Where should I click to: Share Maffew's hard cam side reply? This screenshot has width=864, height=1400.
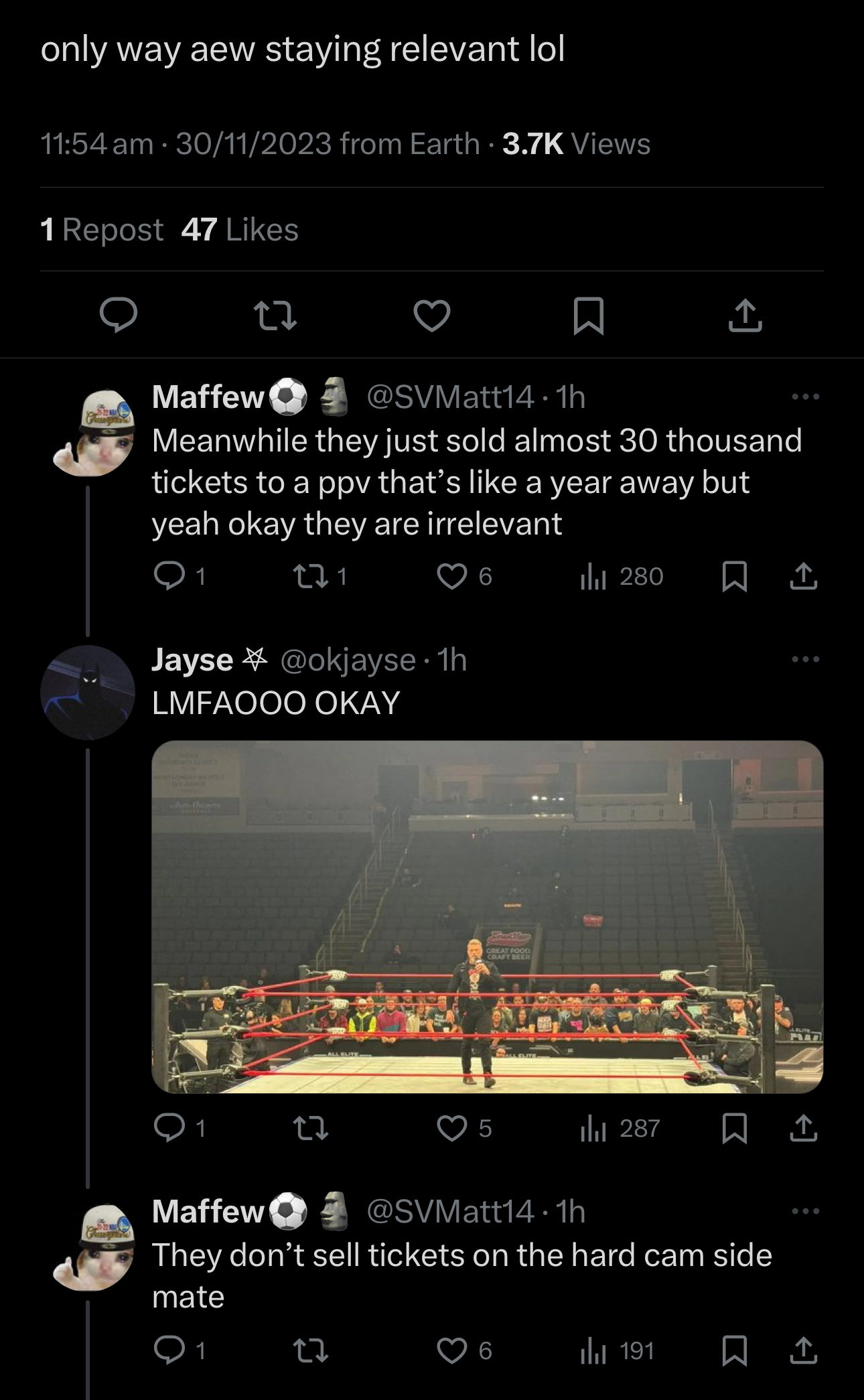point(803,1351)
